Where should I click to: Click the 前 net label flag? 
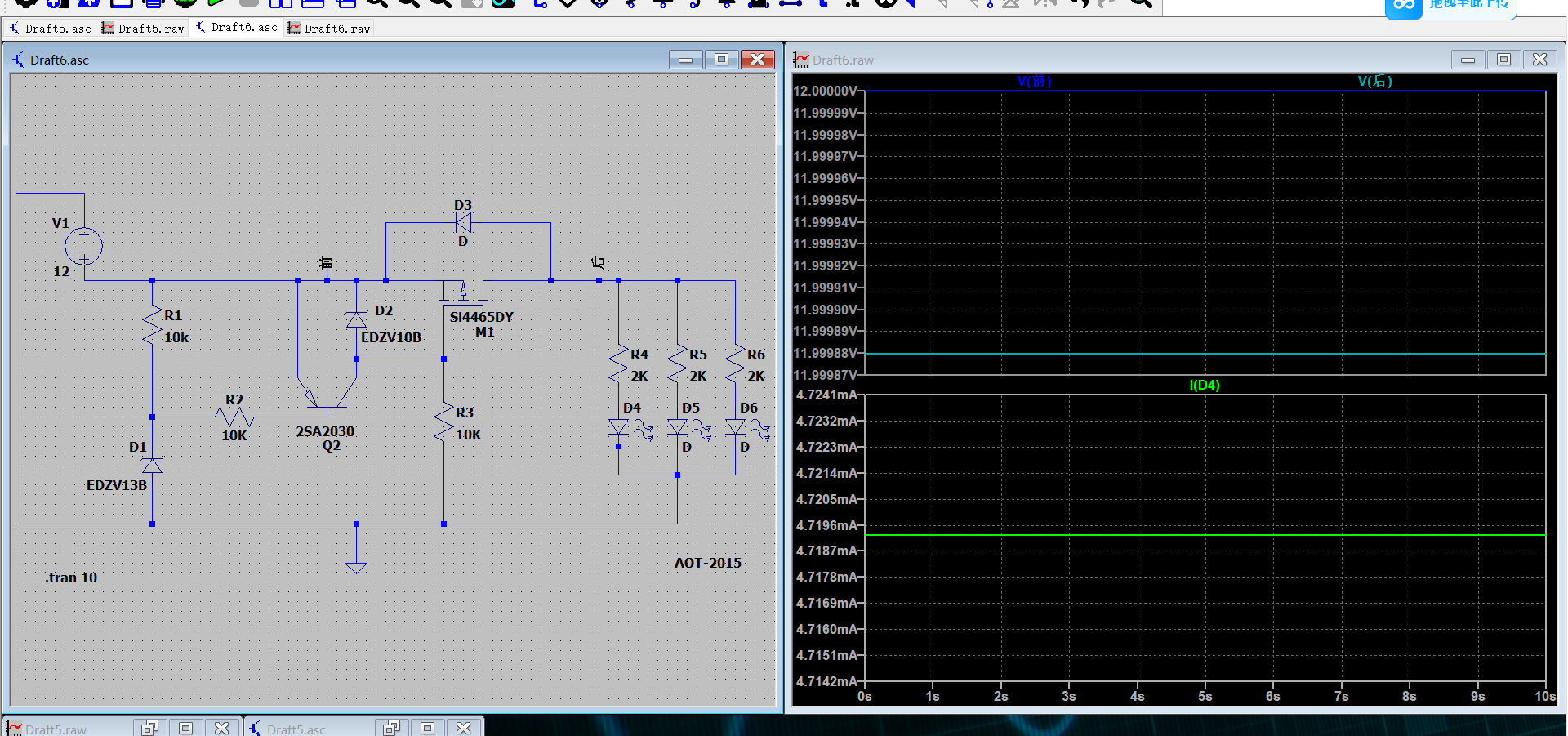[327, 263]
